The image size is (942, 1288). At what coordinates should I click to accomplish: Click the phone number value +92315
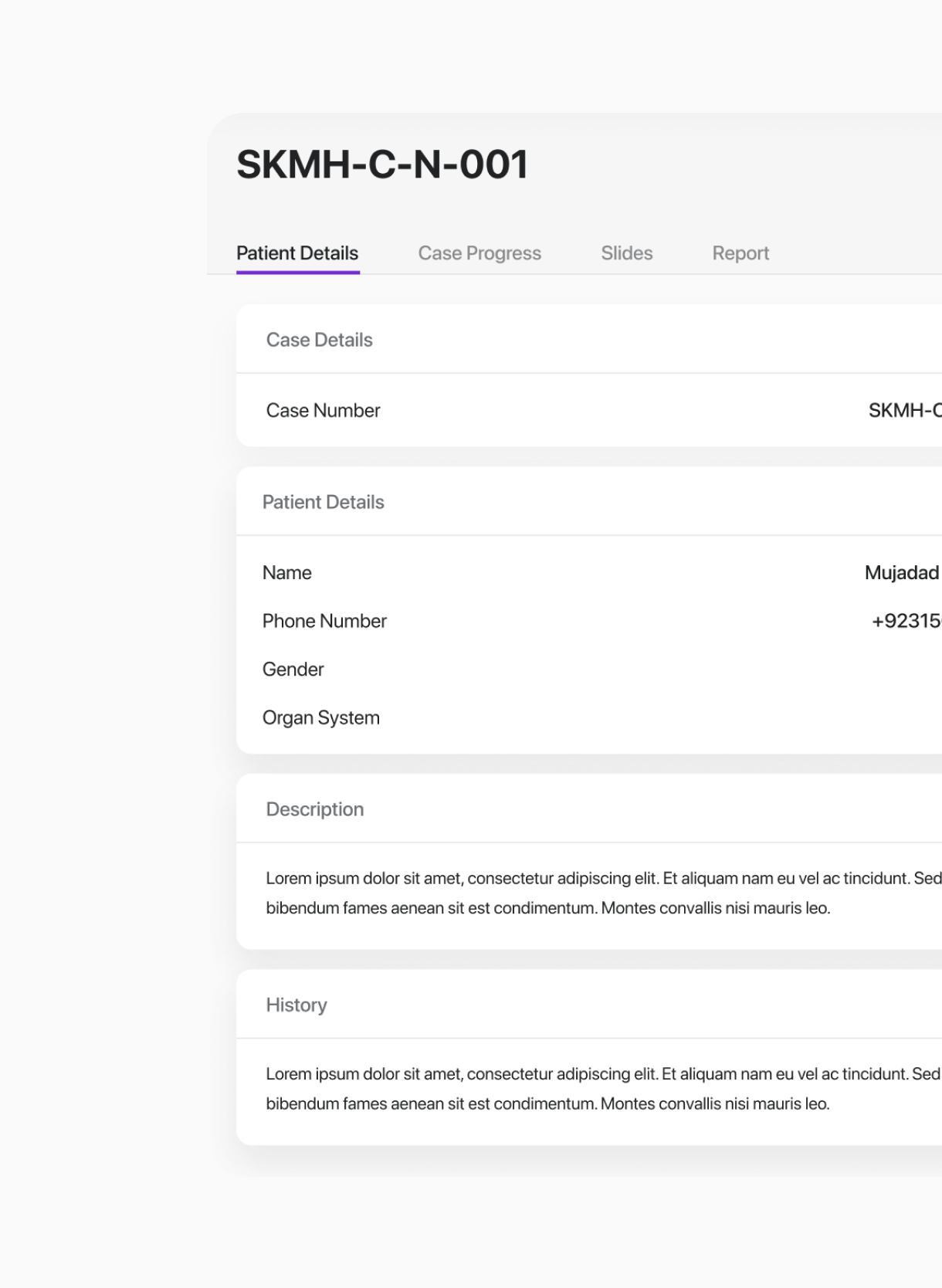(906, 621)
